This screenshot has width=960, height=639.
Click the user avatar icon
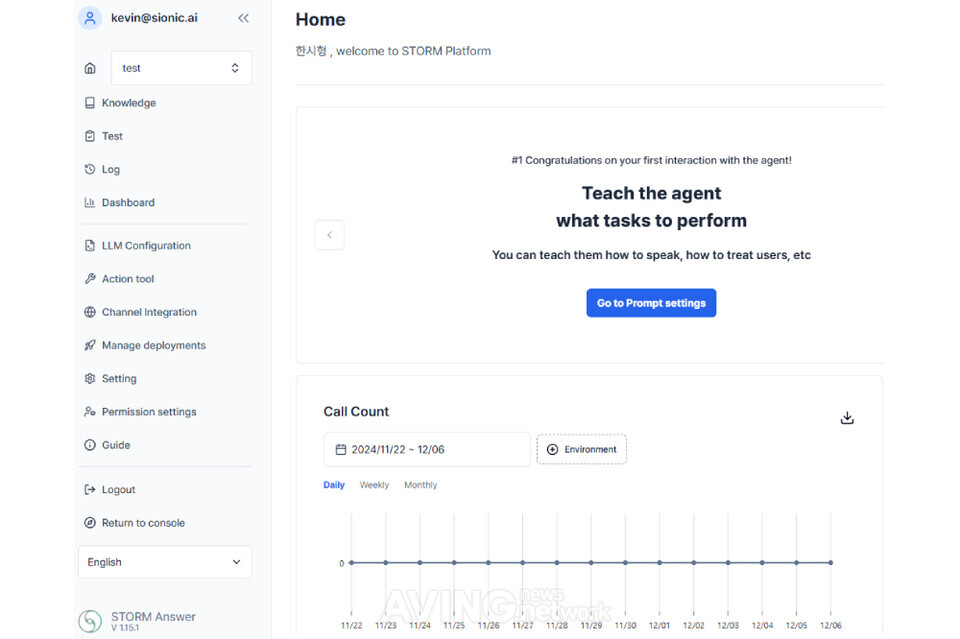pos(90,18)
